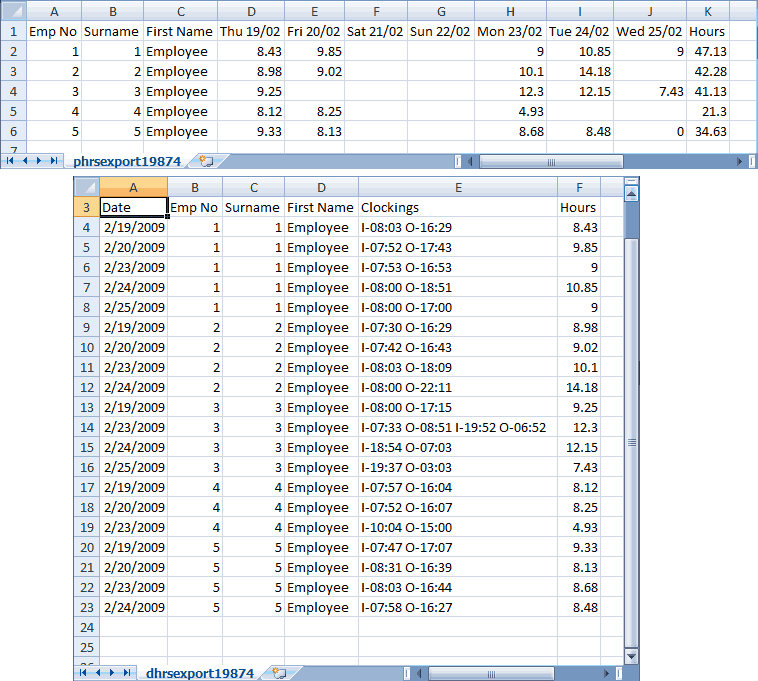This screenshot has height=681, width=758.
Task: Select column E header in bottom sheet
Action: pyautogui.click(x=457, y=187)
